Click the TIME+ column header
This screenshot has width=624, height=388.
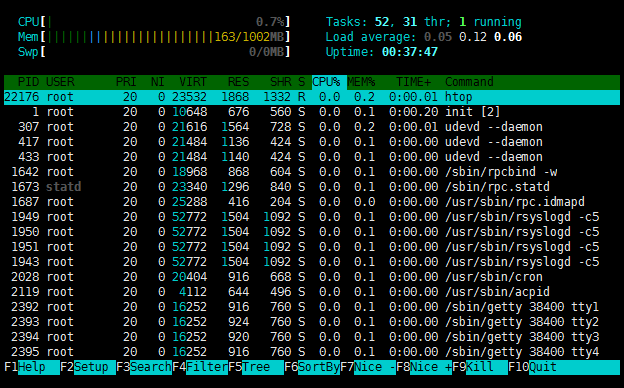[x=413, y=82]
